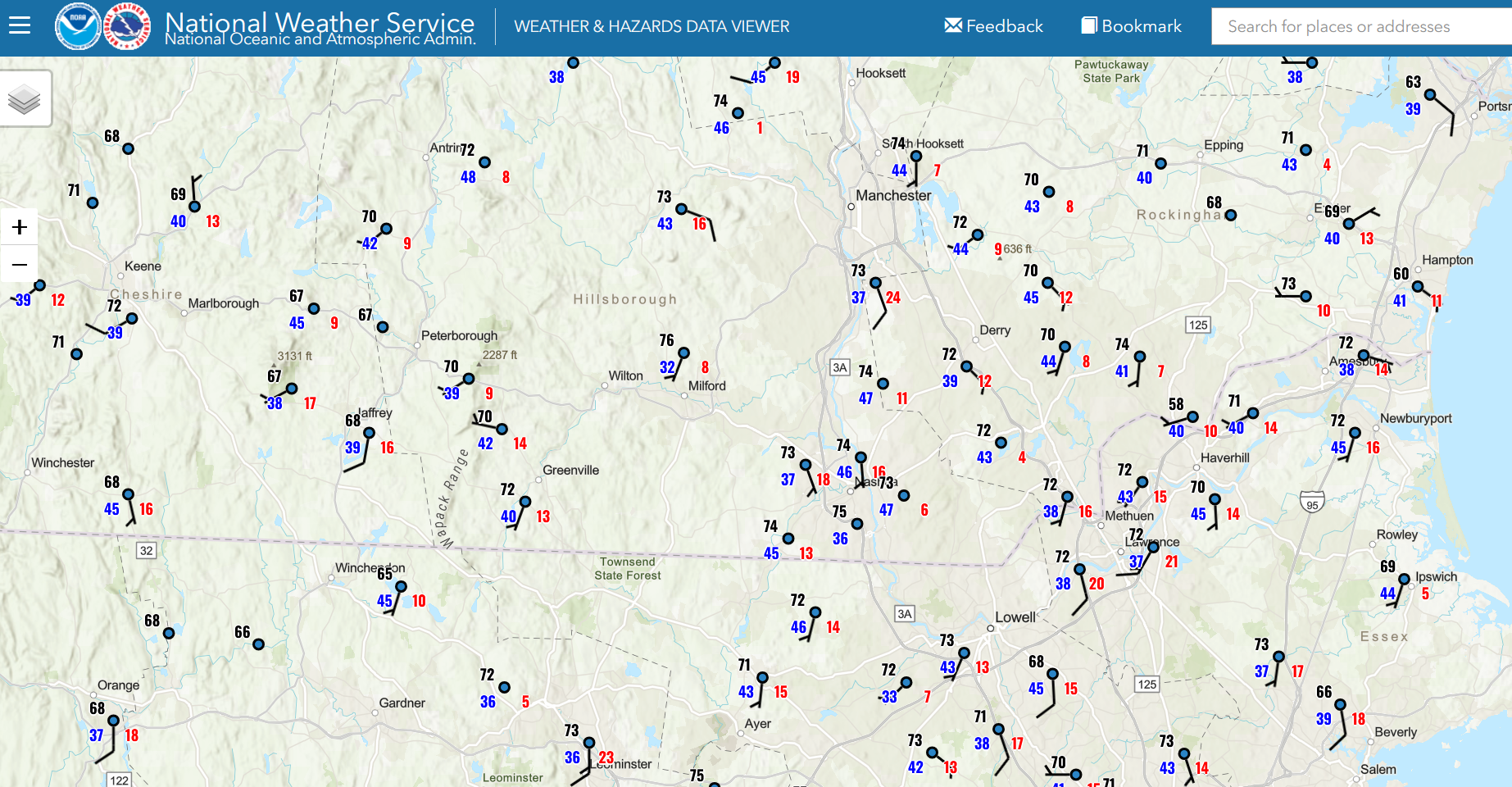This screenshot has height=787, width=1512.
Task: Click the National Weather Service logo
Action: coord(127,26)
